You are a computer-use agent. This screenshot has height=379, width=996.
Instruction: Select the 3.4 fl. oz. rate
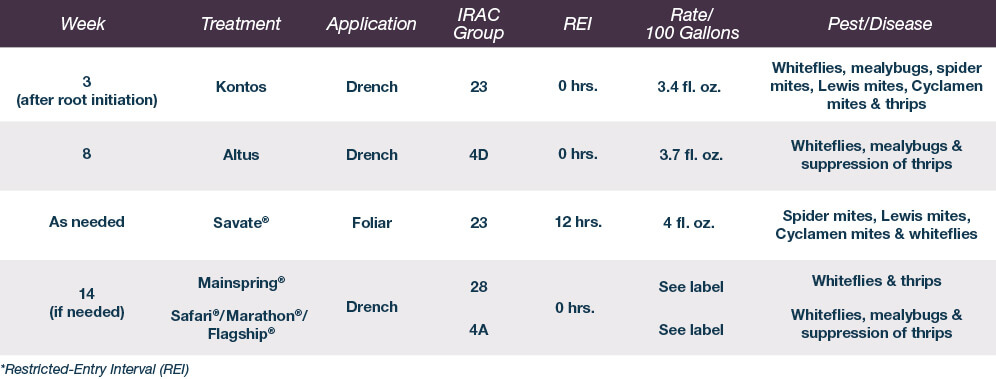coord(689,87)
